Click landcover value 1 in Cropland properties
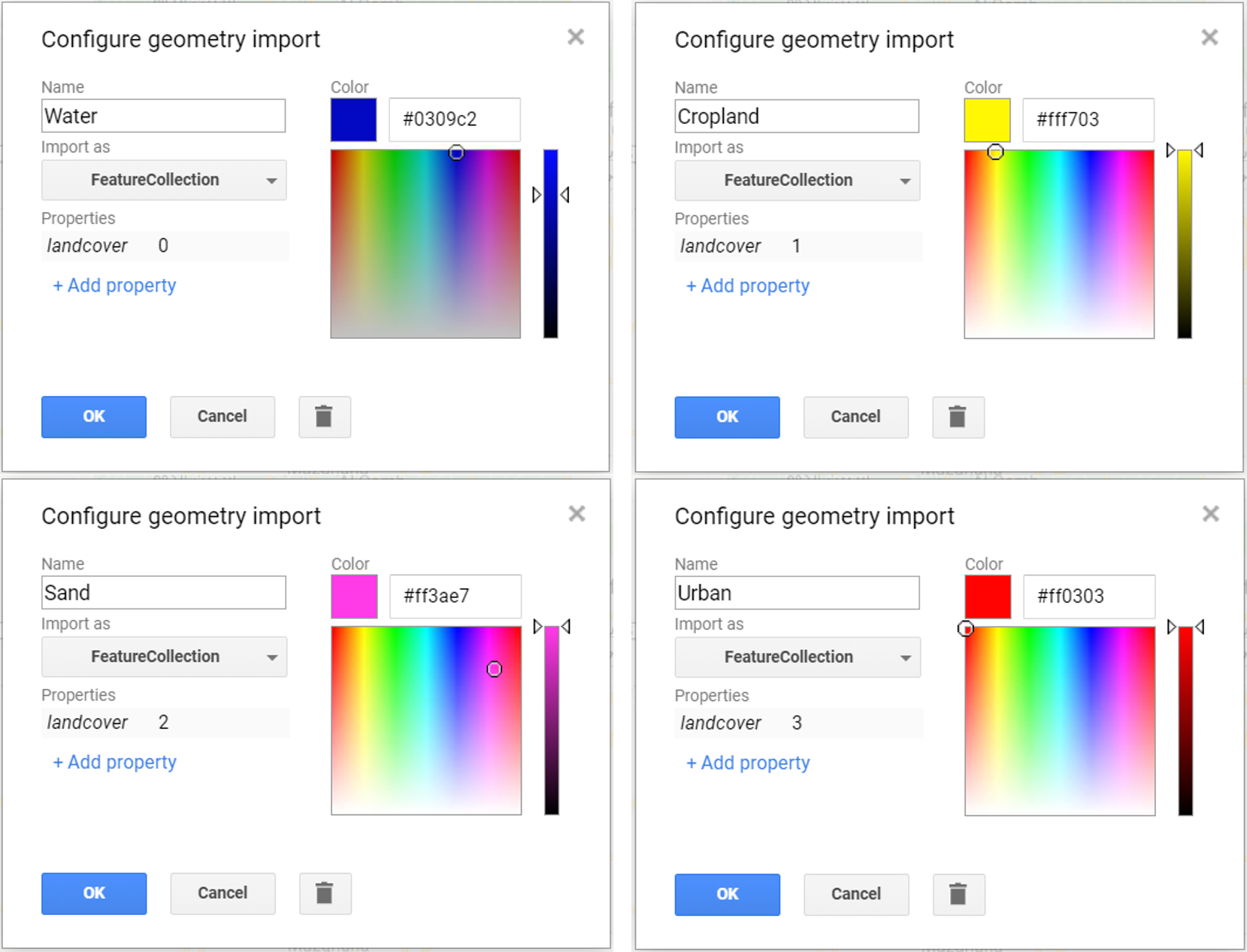 (797, 246)
